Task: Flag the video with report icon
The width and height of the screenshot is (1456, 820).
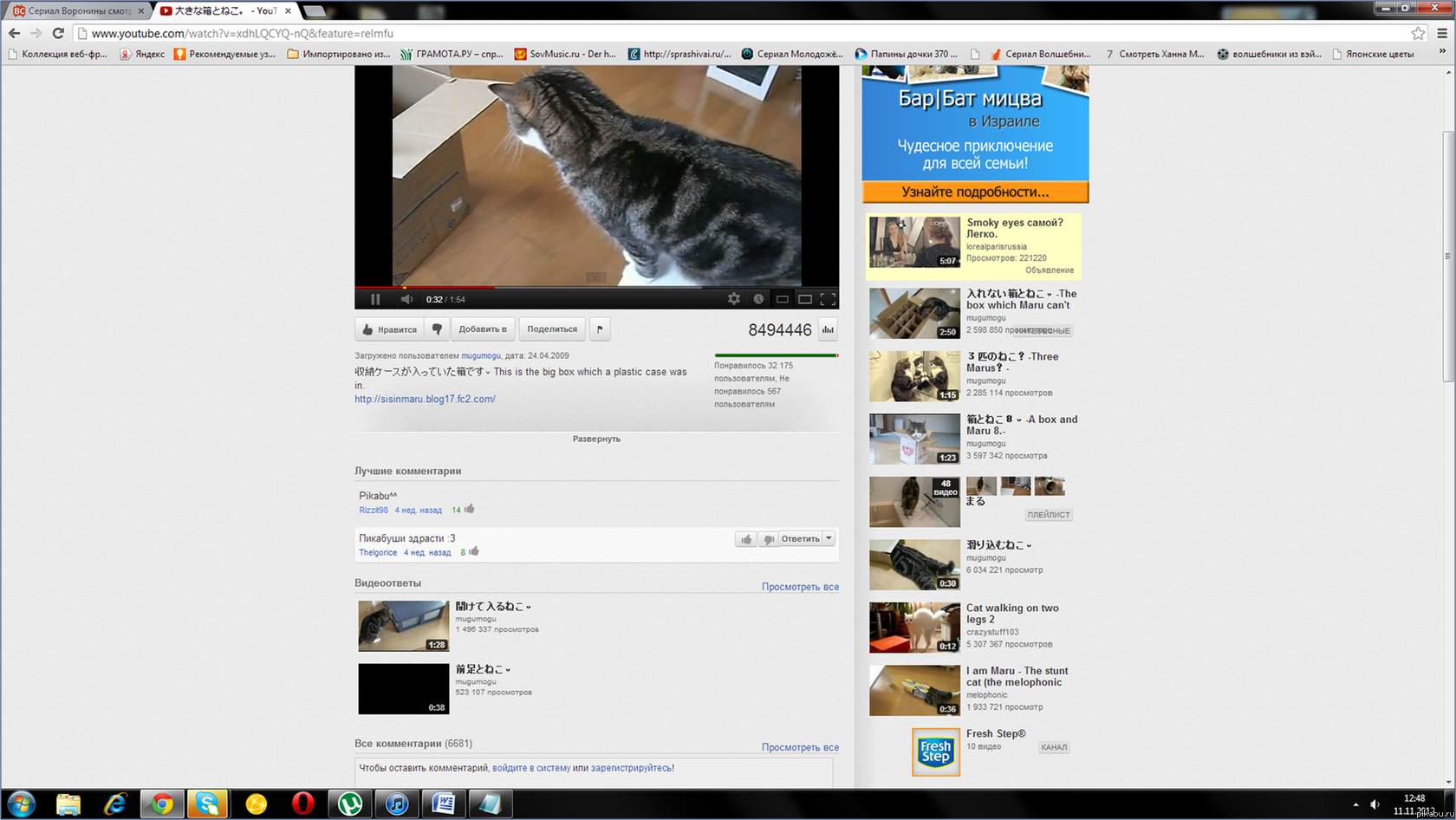Action: coord(600,329)
